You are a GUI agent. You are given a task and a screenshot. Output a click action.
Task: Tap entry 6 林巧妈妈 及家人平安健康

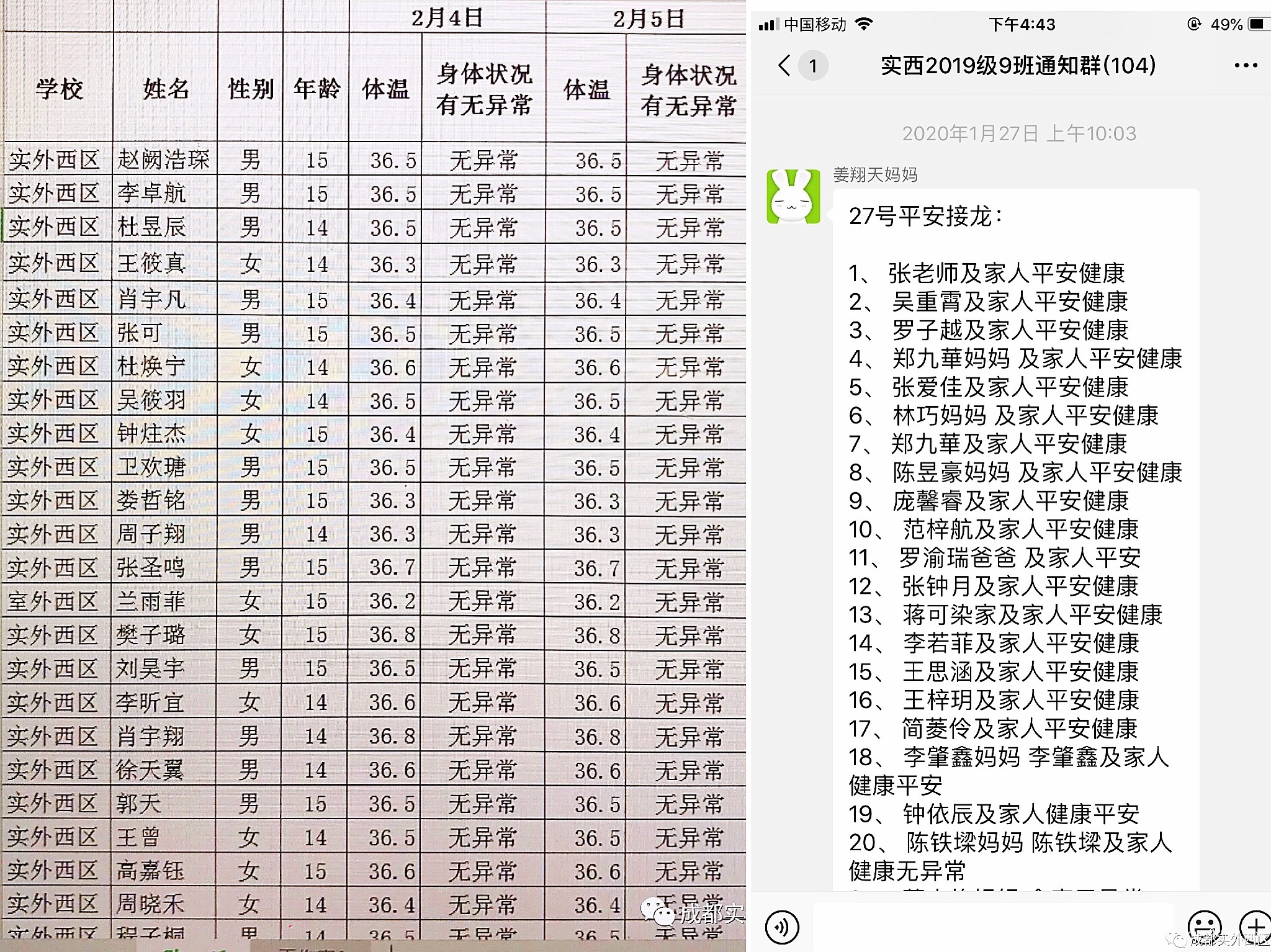(1004, 415)
